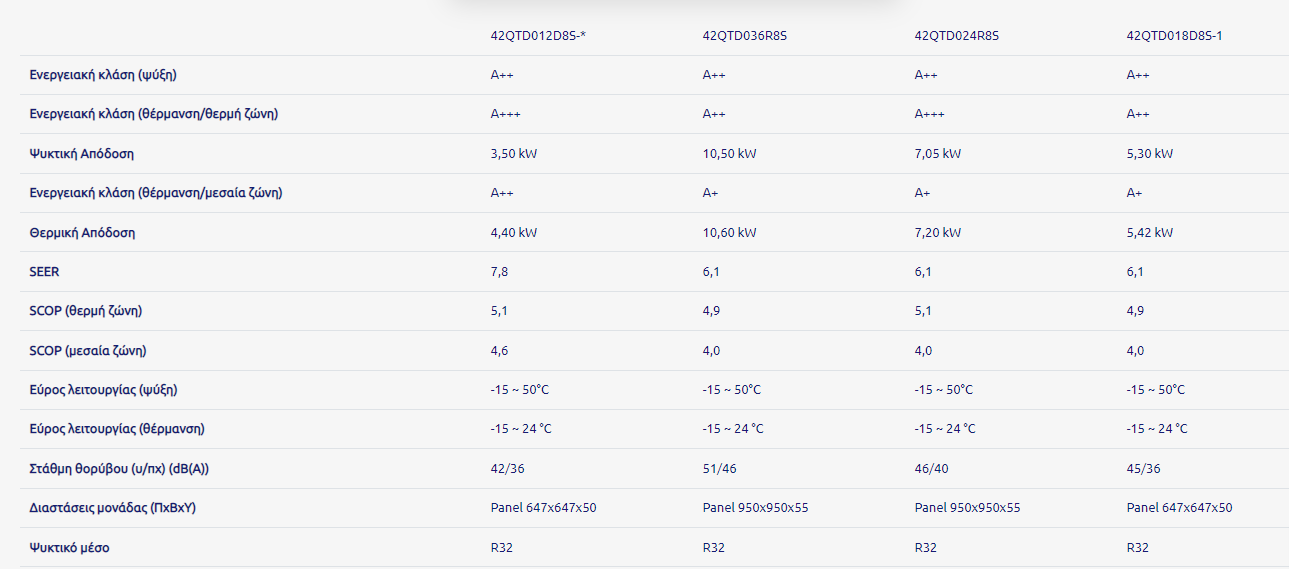Click the 51/46 noise level value
This screenshot has width=1289, height=569.
[719, 469]
